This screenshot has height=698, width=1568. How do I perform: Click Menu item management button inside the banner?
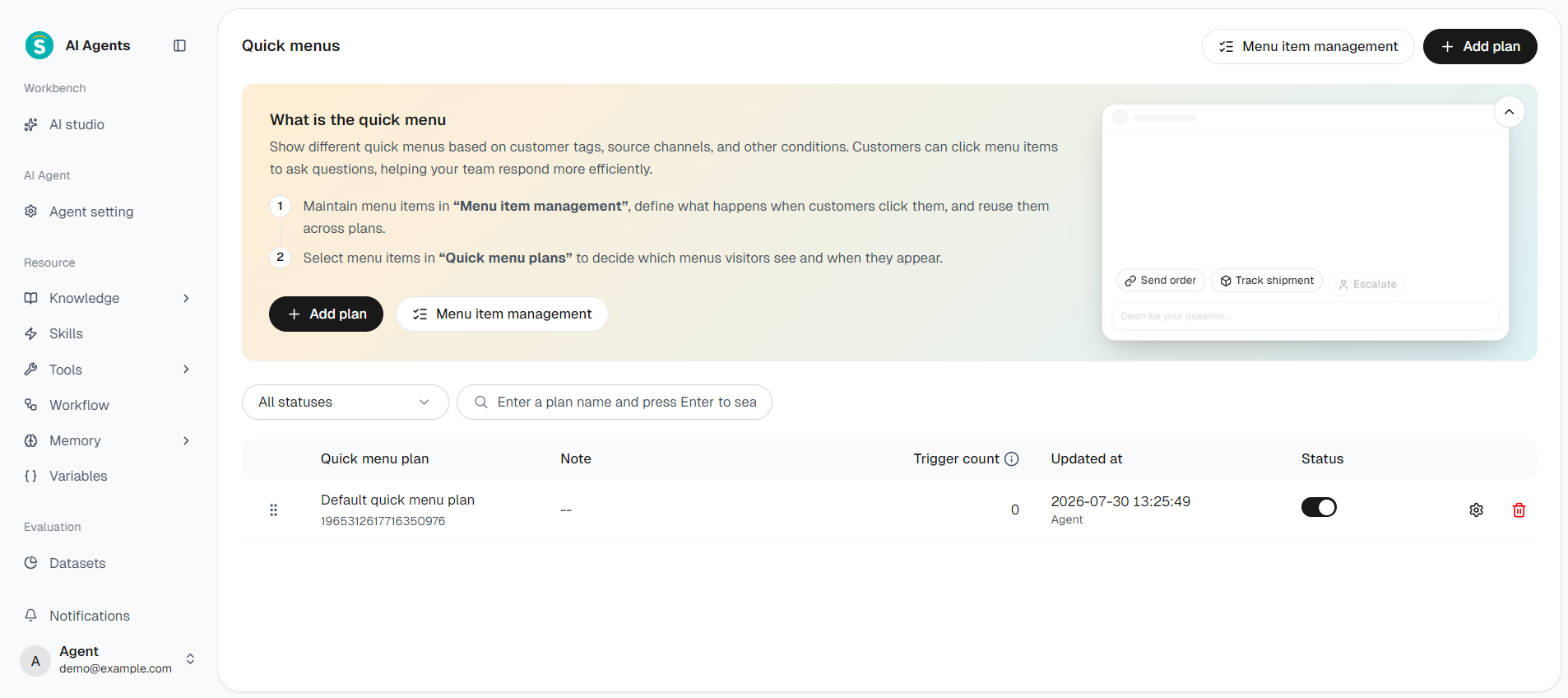click(502, 314)
